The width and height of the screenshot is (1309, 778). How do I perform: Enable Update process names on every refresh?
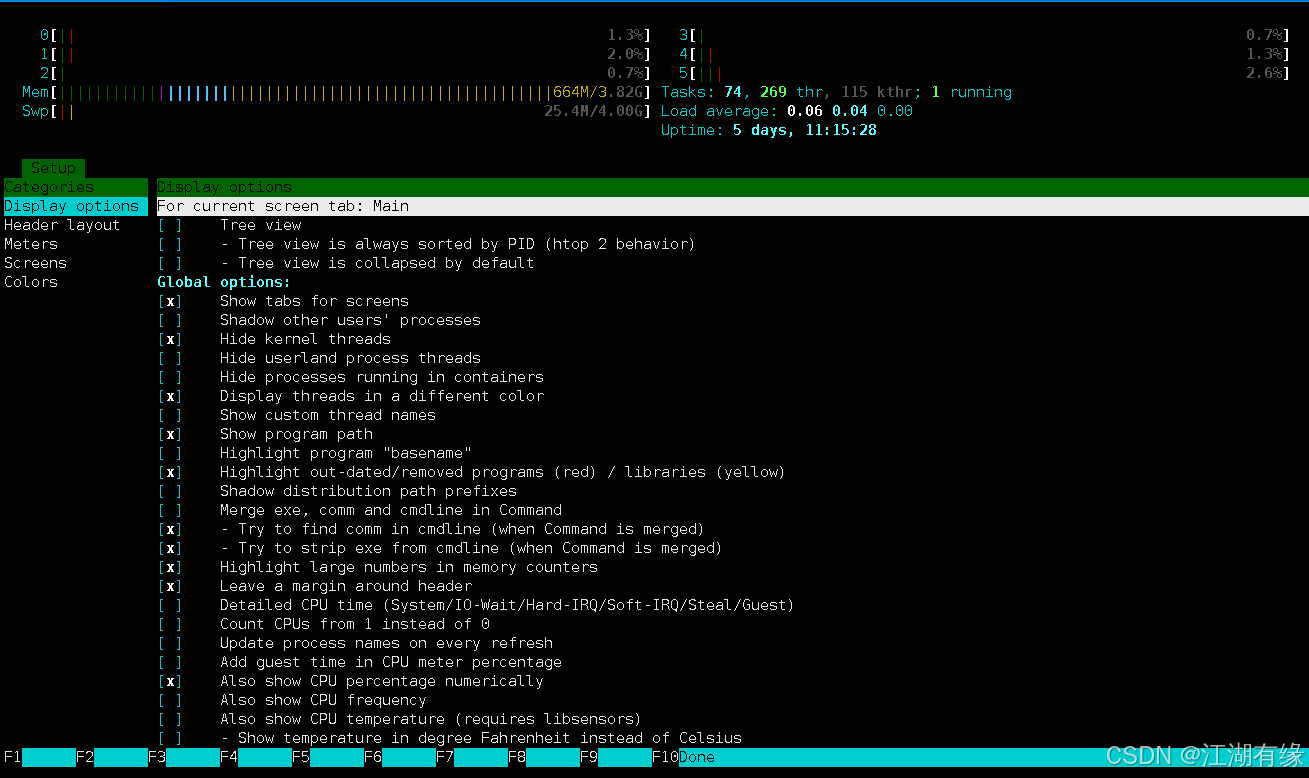click(170, 643)
